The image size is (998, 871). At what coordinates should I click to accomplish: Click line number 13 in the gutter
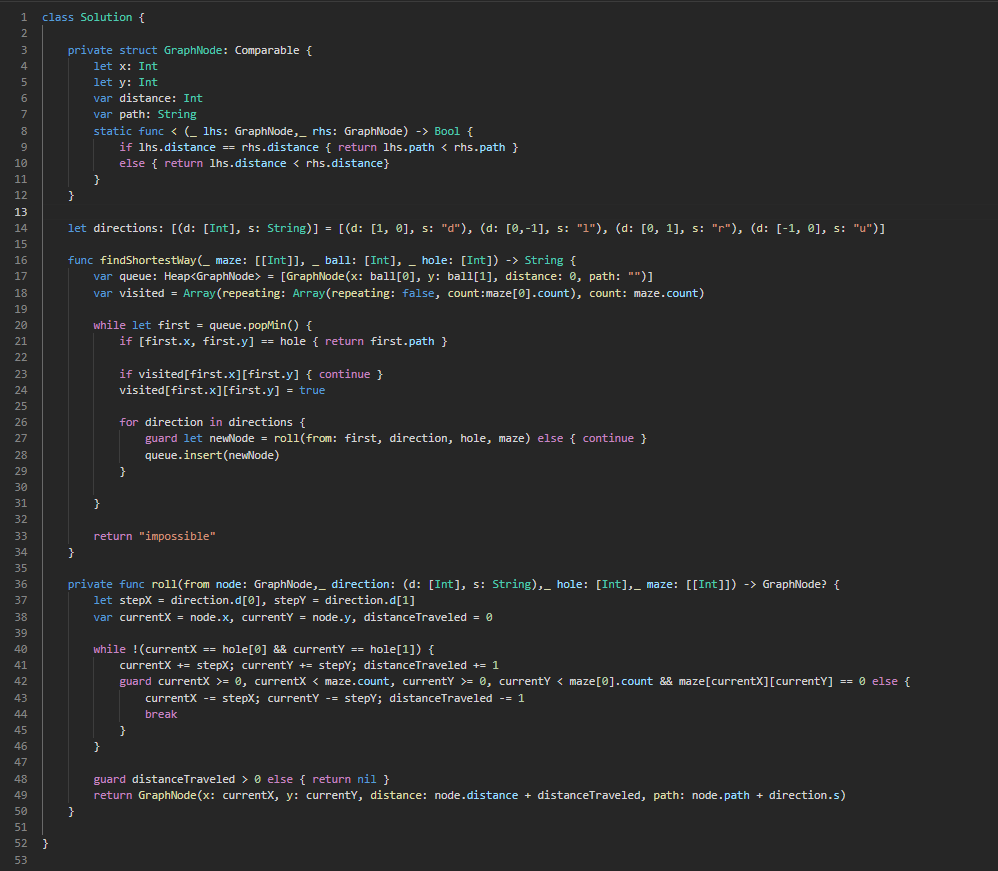coord(21,212)
